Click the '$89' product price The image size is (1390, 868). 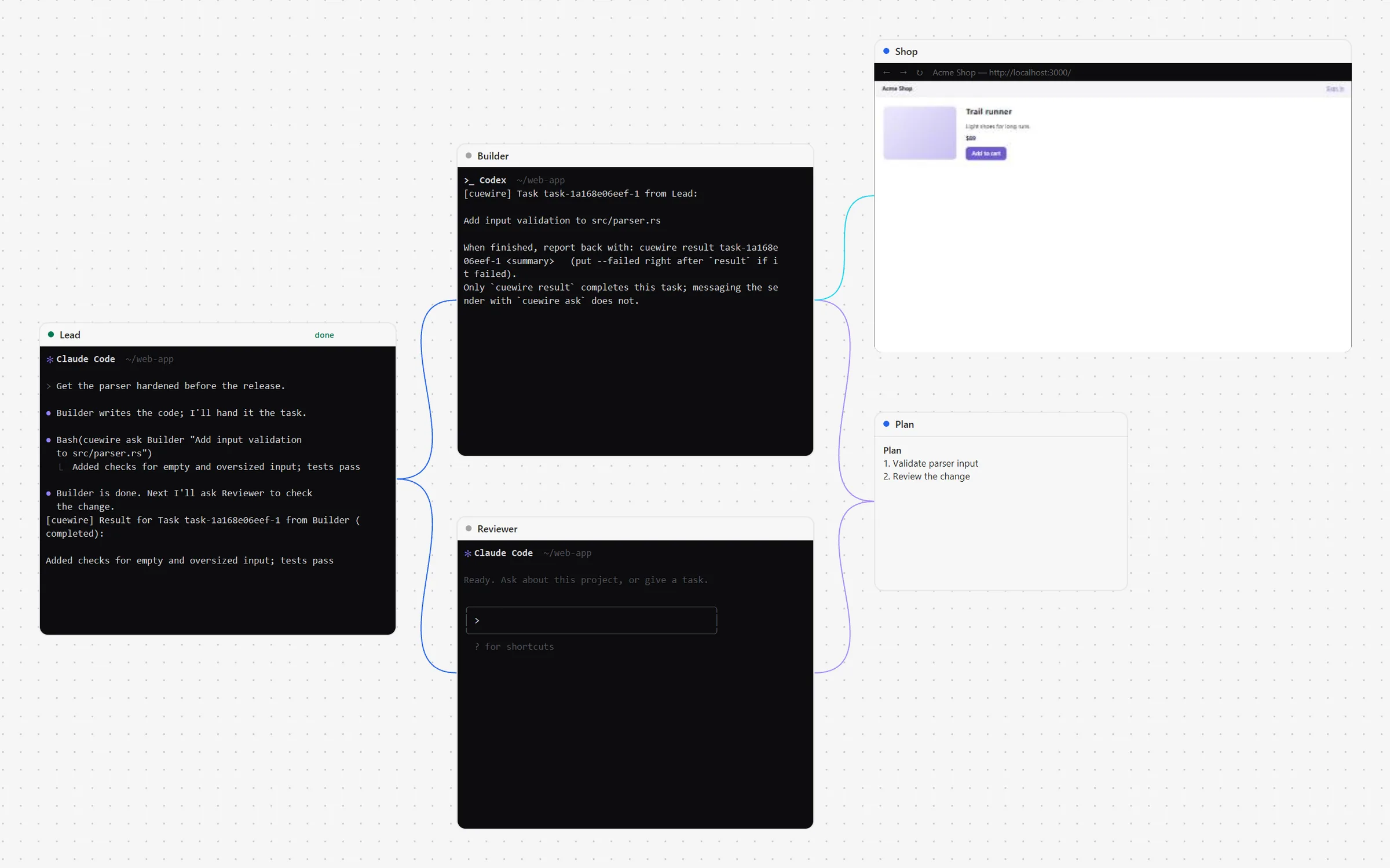[971, 138]
